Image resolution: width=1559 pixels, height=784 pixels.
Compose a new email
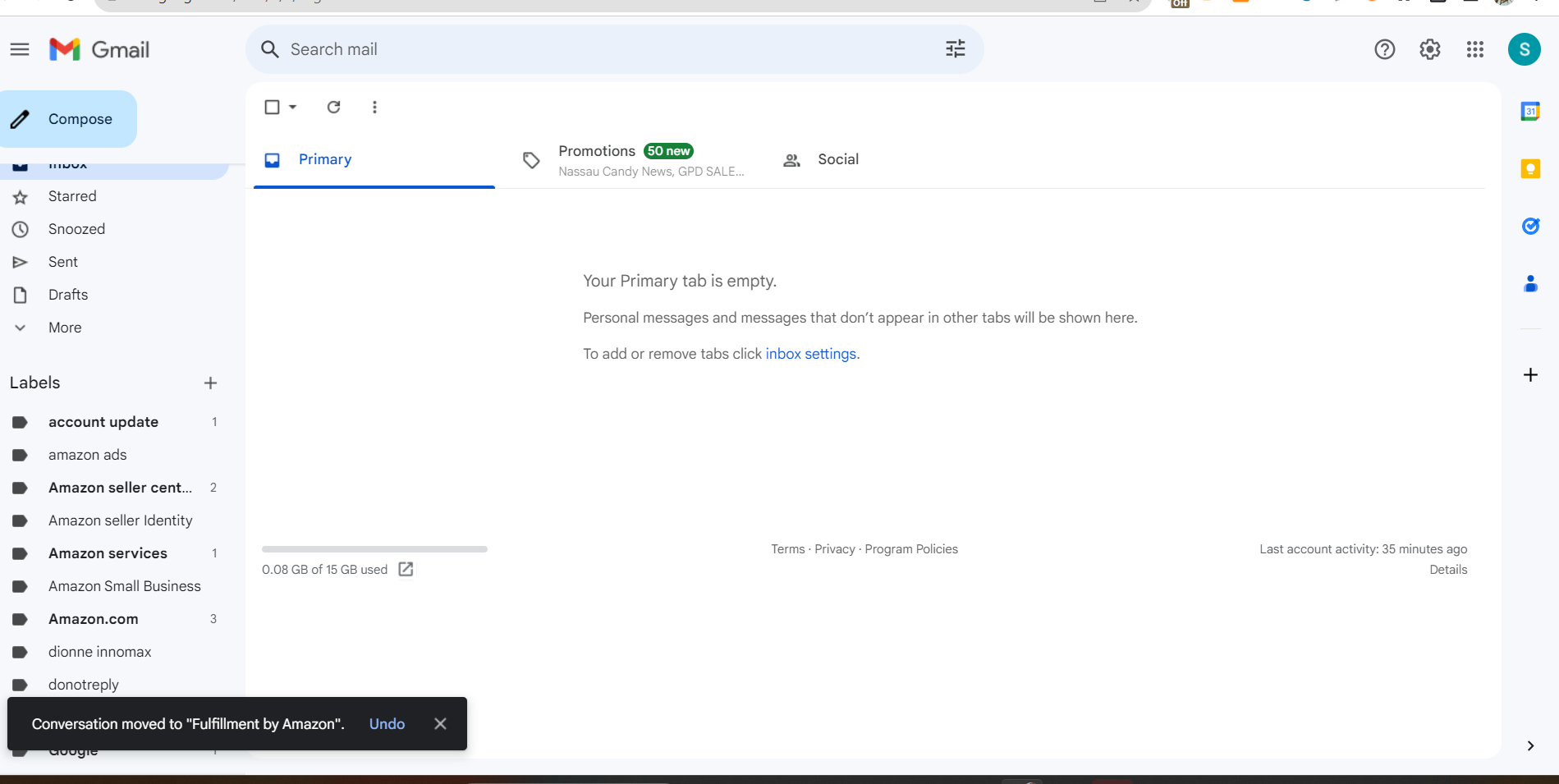(x=68, y=119)
